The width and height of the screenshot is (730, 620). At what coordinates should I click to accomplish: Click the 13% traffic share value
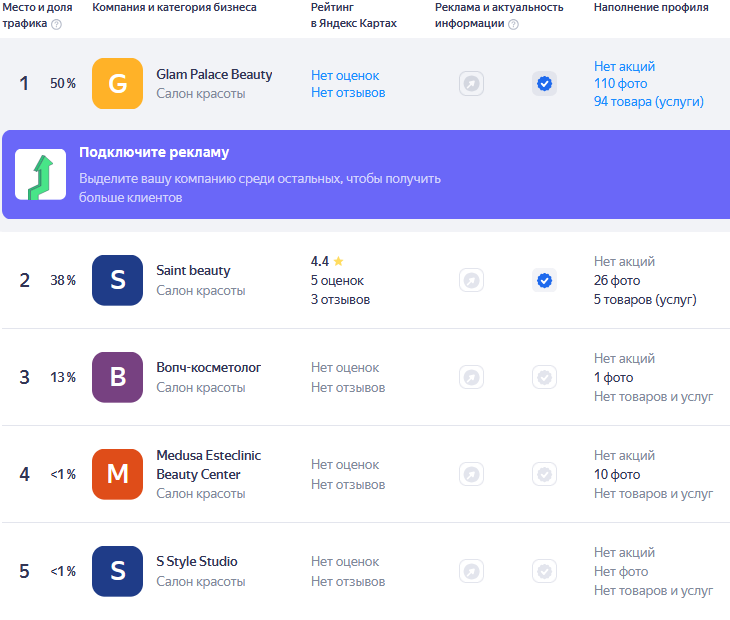63,377
